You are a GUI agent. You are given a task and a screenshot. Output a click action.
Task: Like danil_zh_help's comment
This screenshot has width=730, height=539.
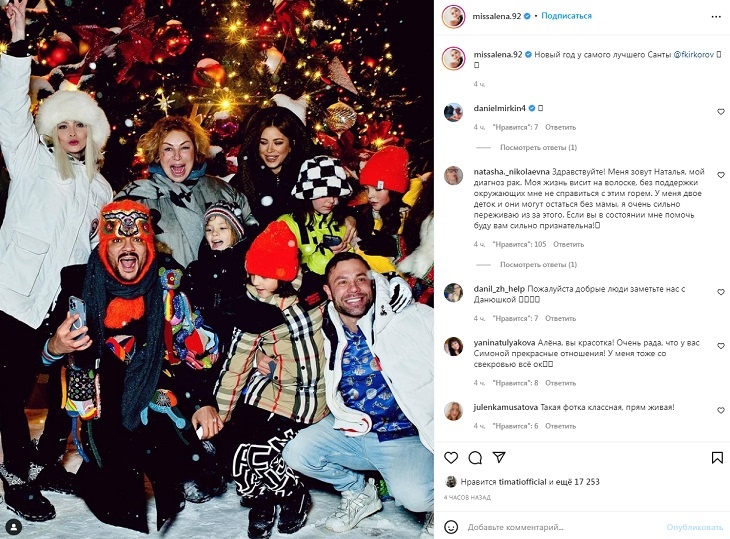pos(721,292)
